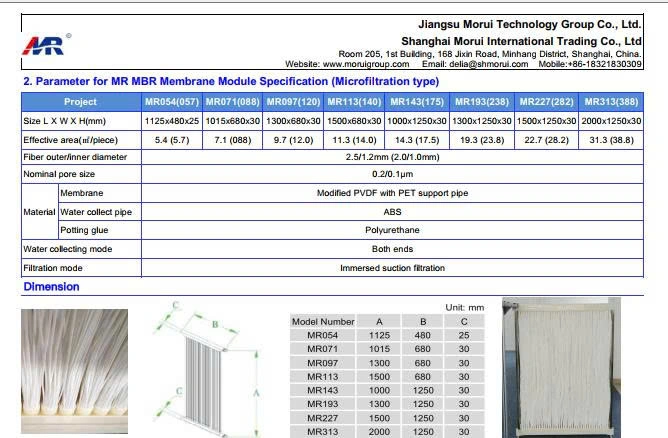Click the 14.3 (17.5) area value

tap(417, 140)
